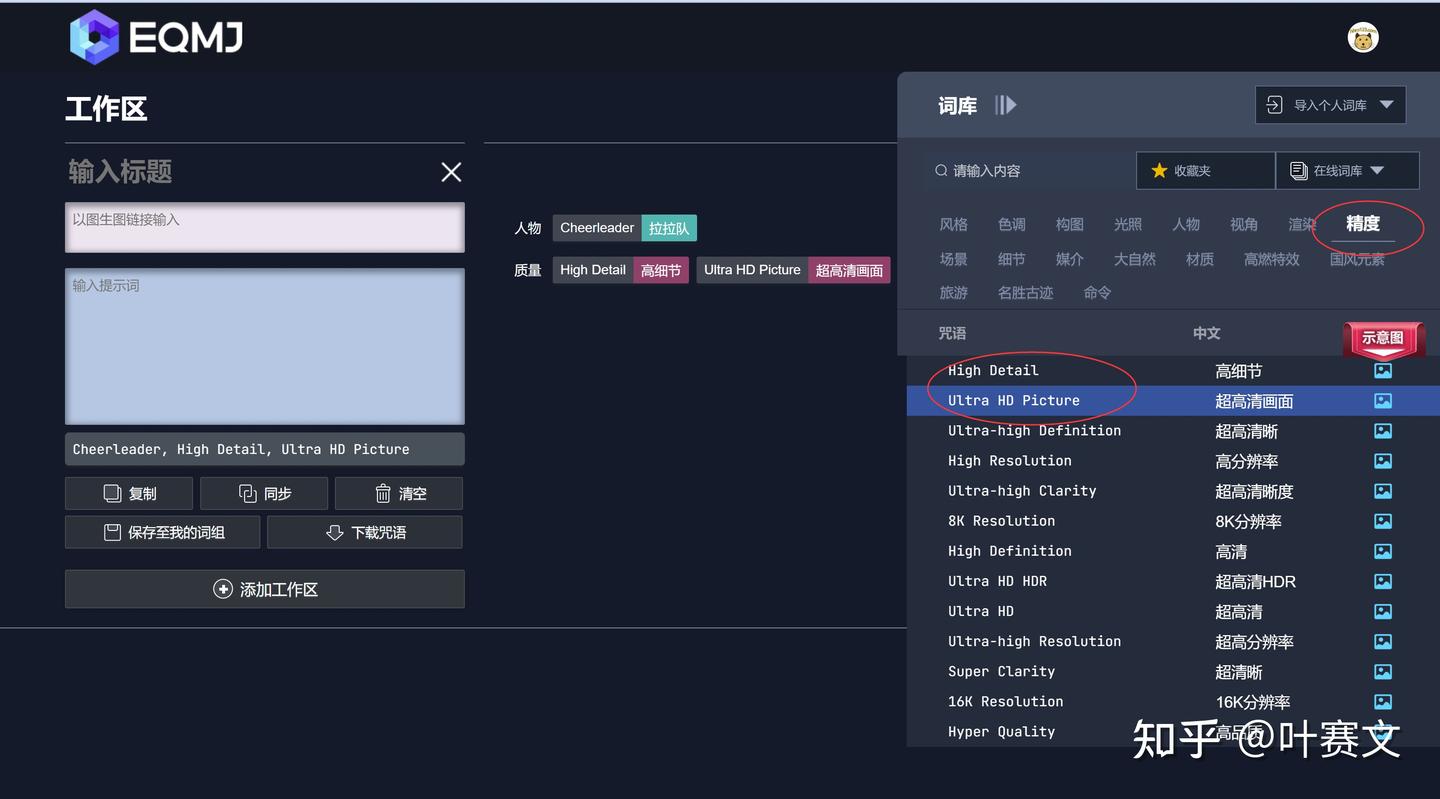The height and width of the screenshot is (799, 1440).
Task: Select the 人物 category tab
Action: tap(1186, 224)
